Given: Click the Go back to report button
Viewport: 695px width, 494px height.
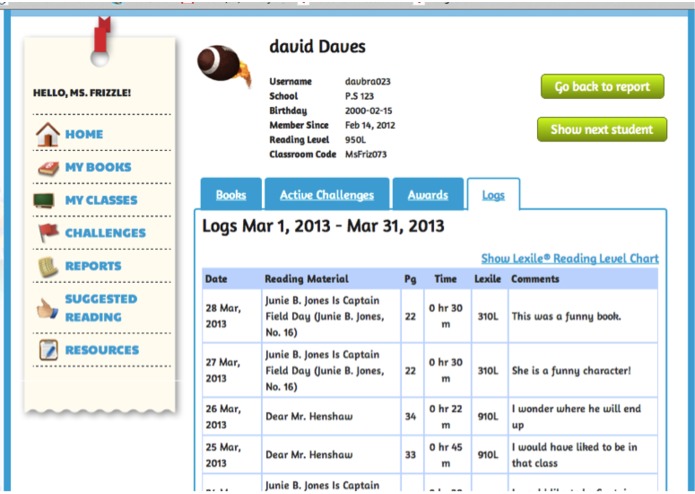Looking at the screenshot, I should (x=602, y=86).
